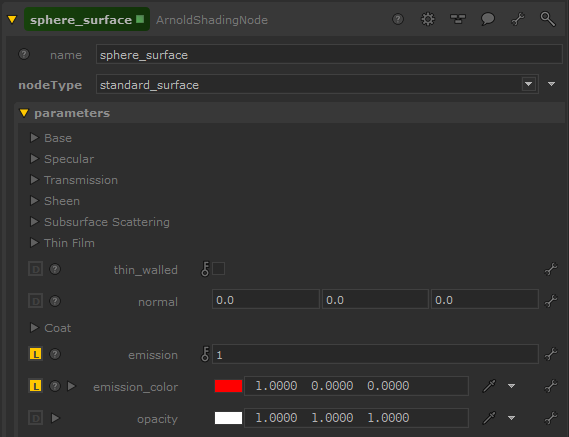
Task: Click the wrench icon on normal row
Action: click(551, 301)
